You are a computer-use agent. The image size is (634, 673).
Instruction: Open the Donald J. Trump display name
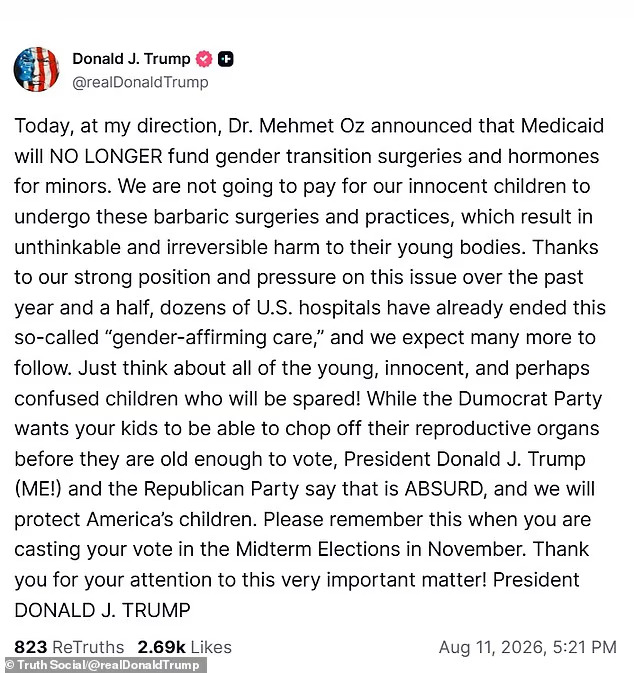pos(131,59)
